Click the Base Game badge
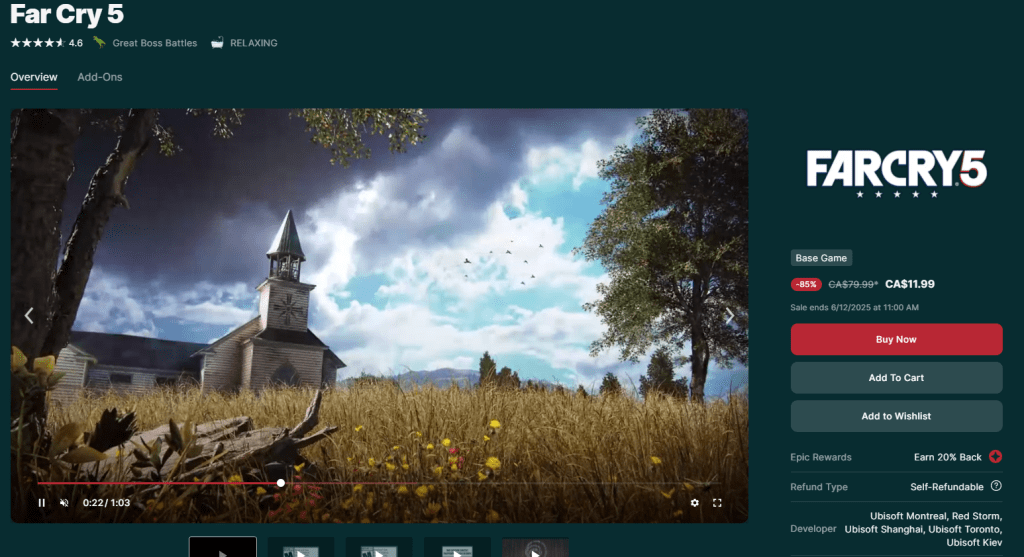The image size is (1024, 557). pos(821,258)
